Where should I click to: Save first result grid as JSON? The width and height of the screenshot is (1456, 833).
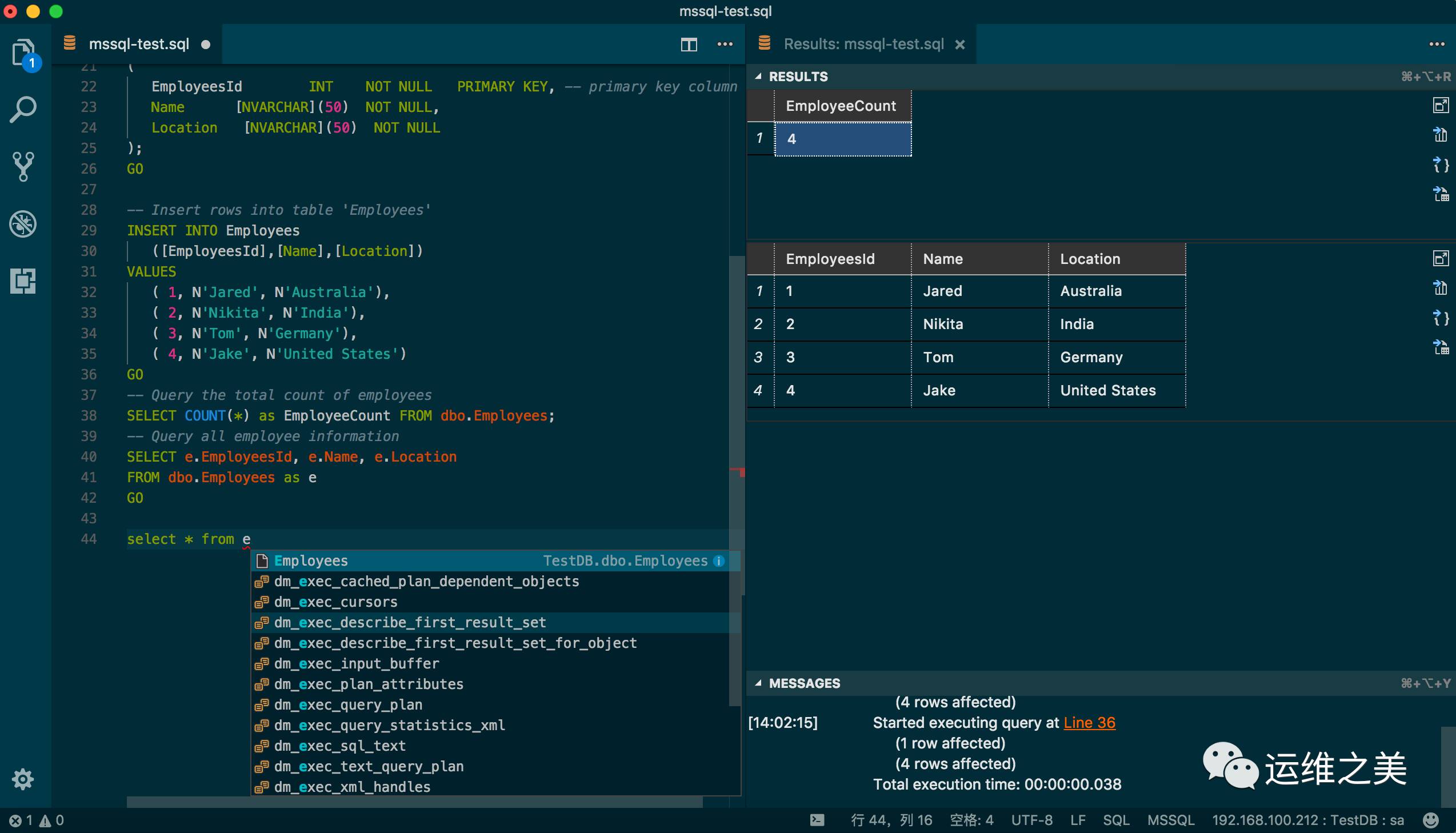tap(1440, 165)
